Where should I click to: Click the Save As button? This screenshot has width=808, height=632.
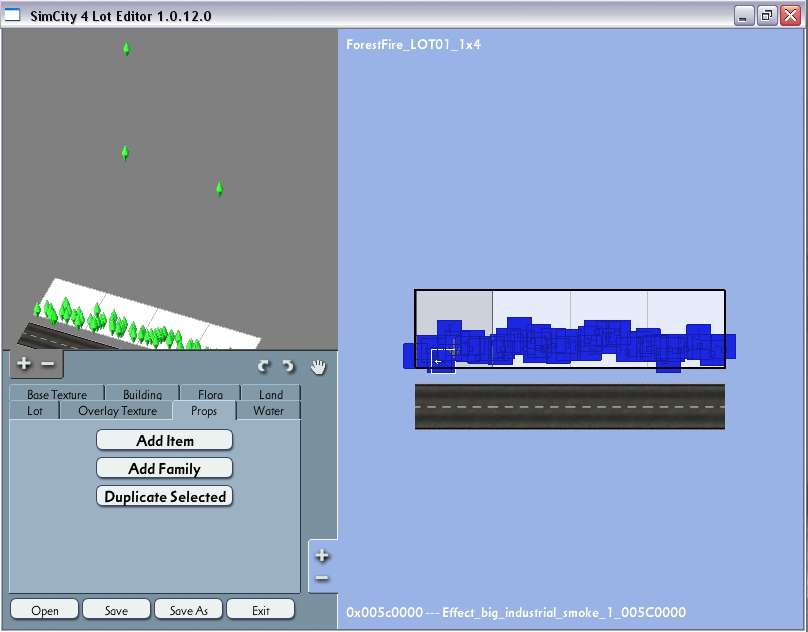click(x=188, y=610)
